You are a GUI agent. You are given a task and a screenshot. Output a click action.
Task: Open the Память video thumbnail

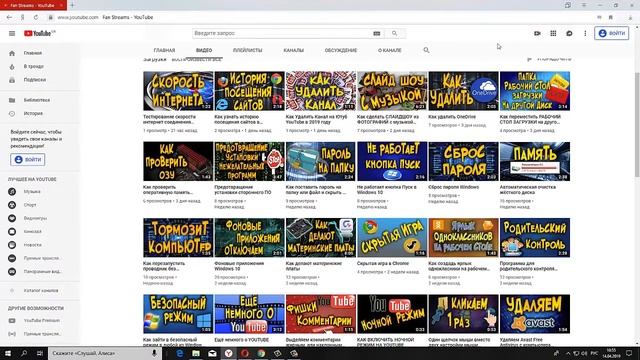point(535,162)
